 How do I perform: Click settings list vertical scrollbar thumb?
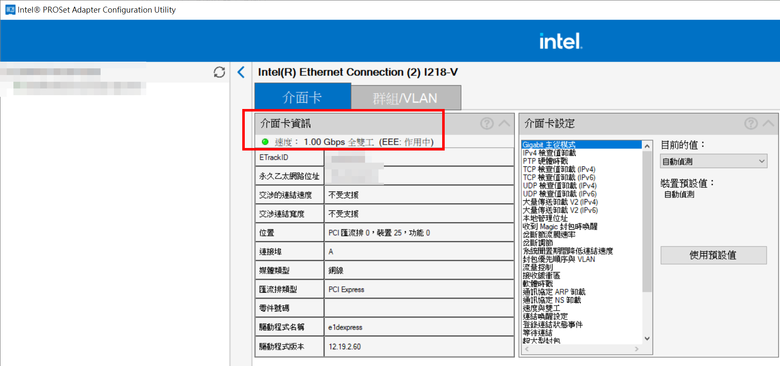tap(647, 221)
